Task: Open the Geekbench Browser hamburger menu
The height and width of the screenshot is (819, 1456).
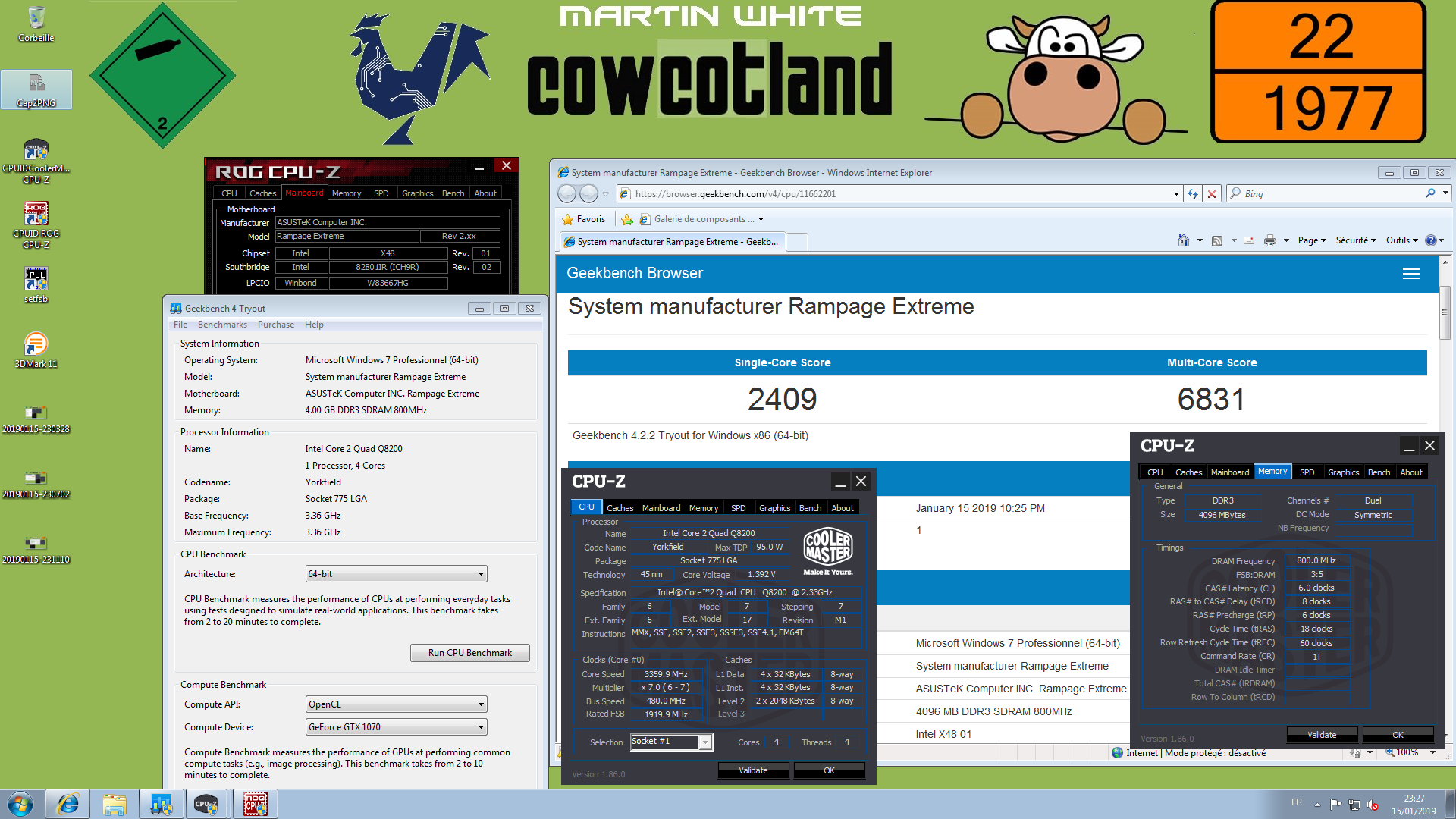Action: [x=1411, y=274]
